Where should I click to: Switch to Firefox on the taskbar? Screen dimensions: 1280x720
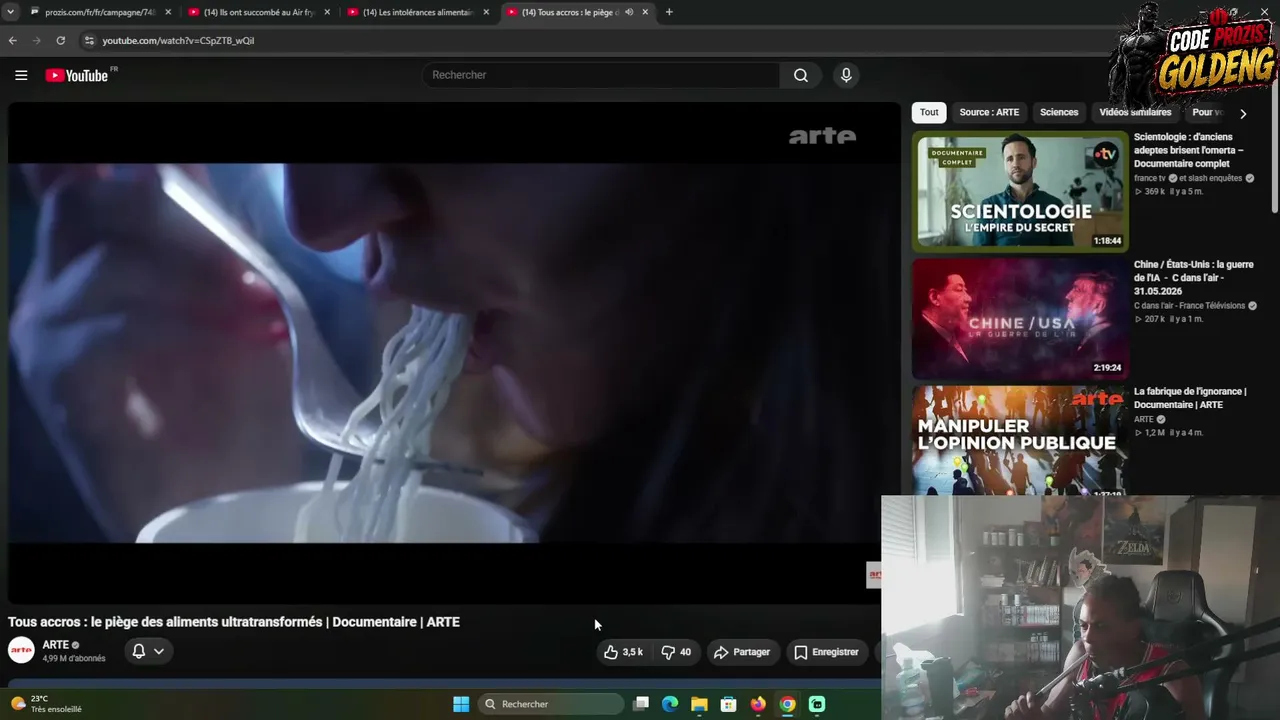pyautogui.click(x=758, y=704)
